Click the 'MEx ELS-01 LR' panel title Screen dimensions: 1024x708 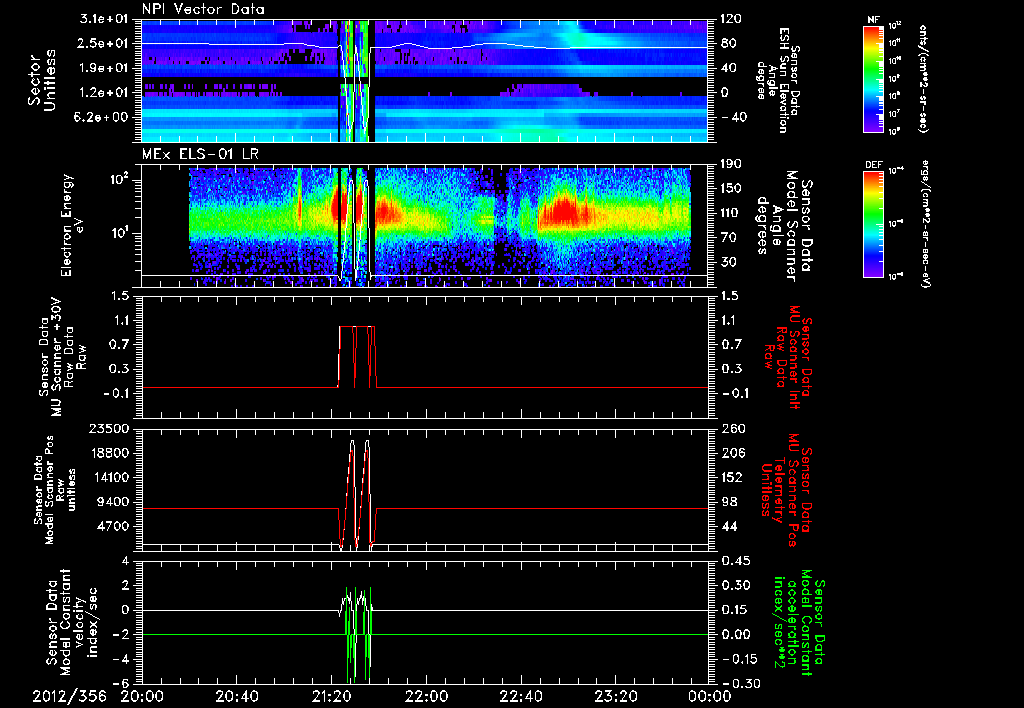tap(199, 154)
